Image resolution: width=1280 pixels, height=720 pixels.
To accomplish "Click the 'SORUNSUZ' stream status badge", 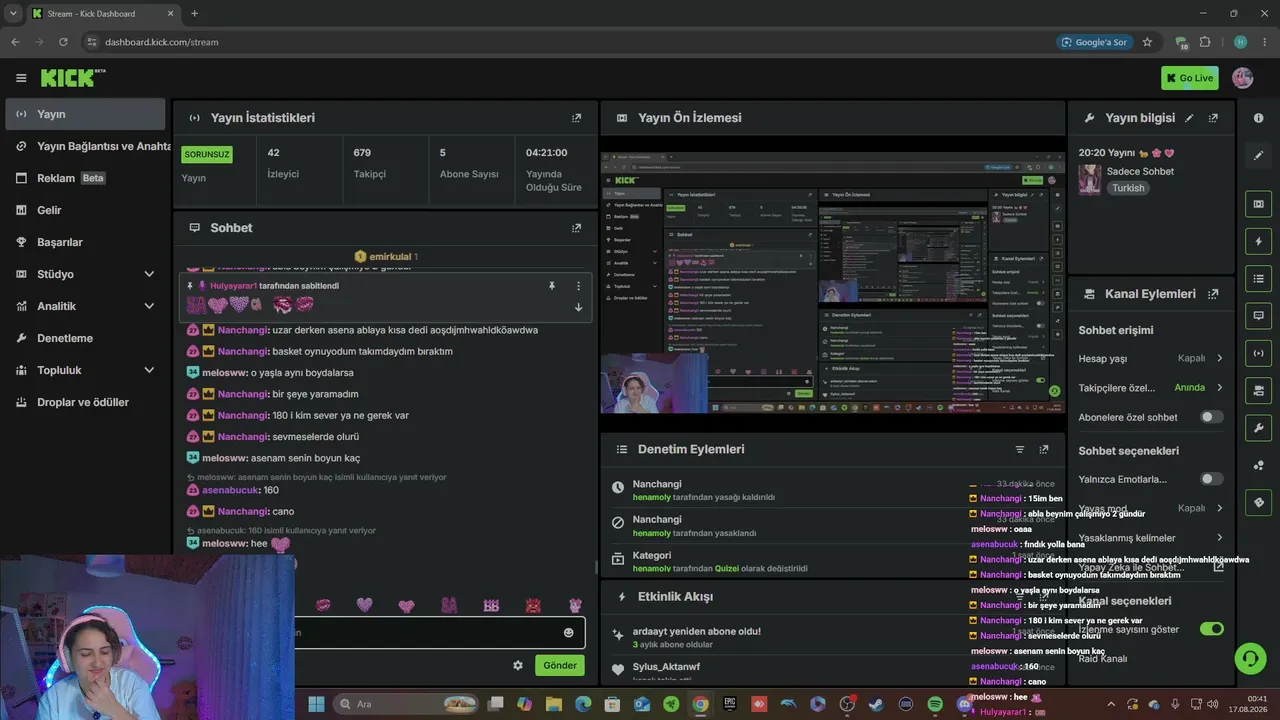I will tap(207, 155).
